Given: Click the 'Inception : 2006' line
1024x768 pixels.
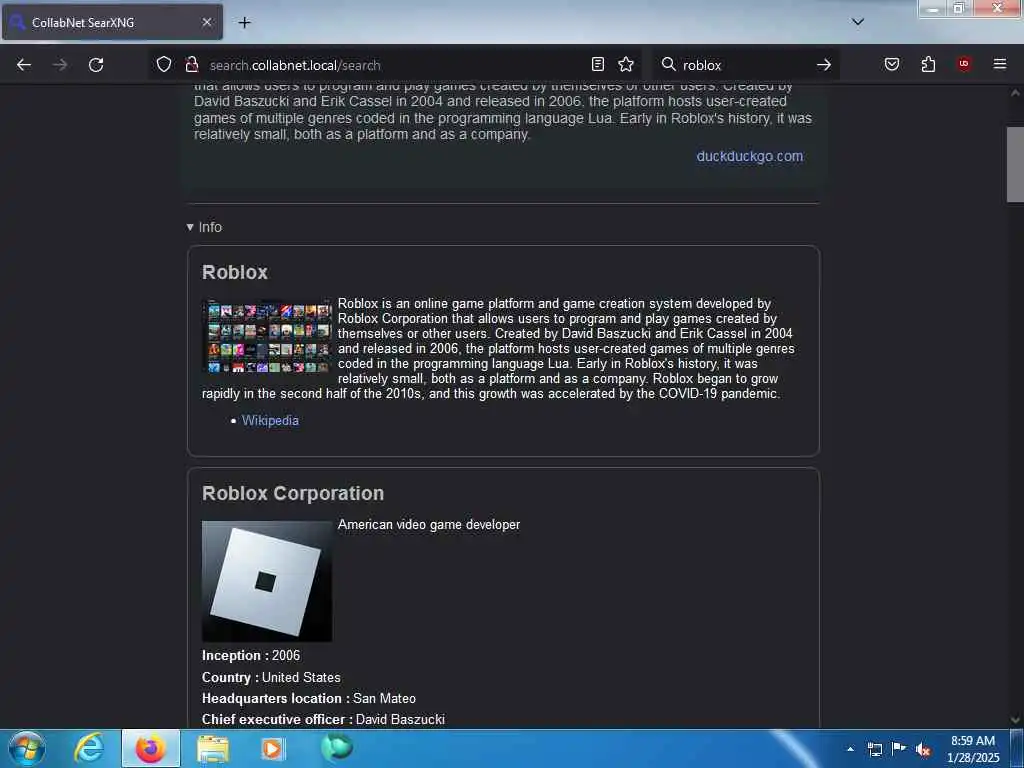Looking at the screenshot, I should 251,655.
